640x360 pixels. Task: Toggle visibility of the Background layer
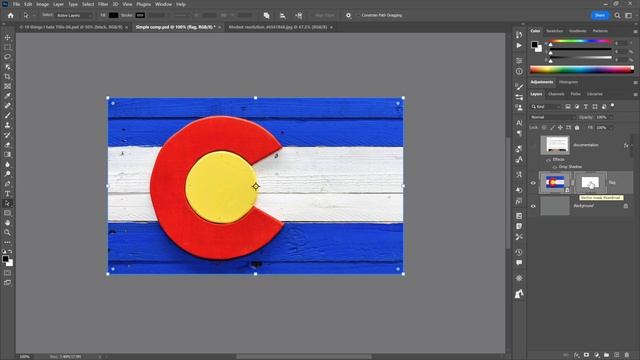(x=533, y=206)
